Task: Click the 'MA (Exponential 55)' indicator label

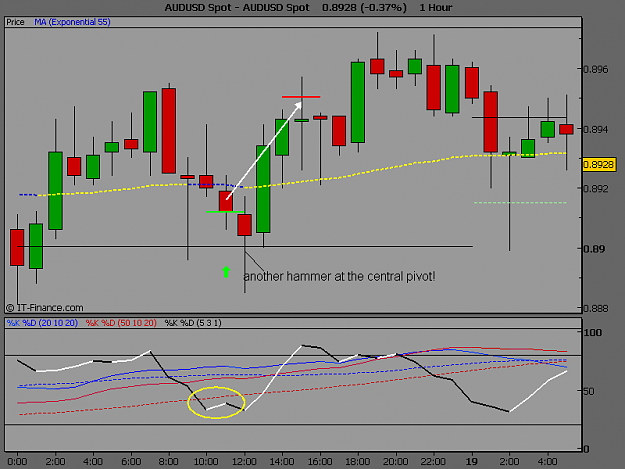Action: click(72, 22)
